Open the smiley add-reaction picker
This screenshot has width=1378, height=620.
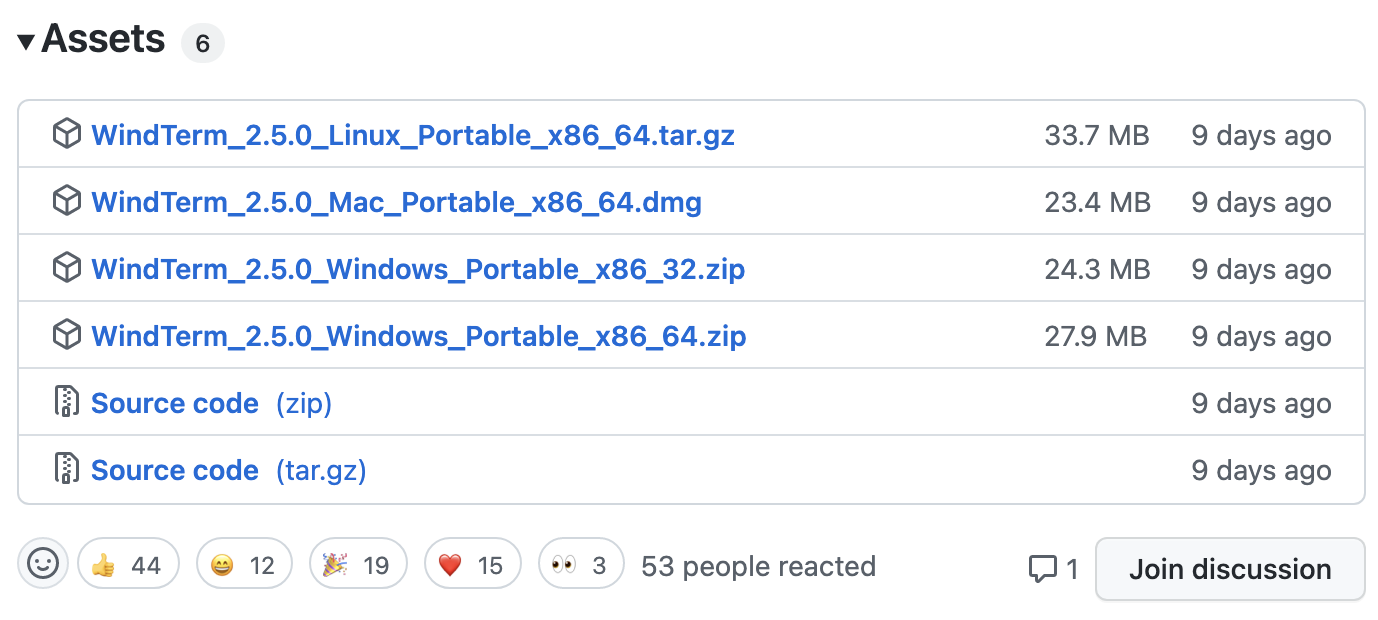(x=43, y=564)
